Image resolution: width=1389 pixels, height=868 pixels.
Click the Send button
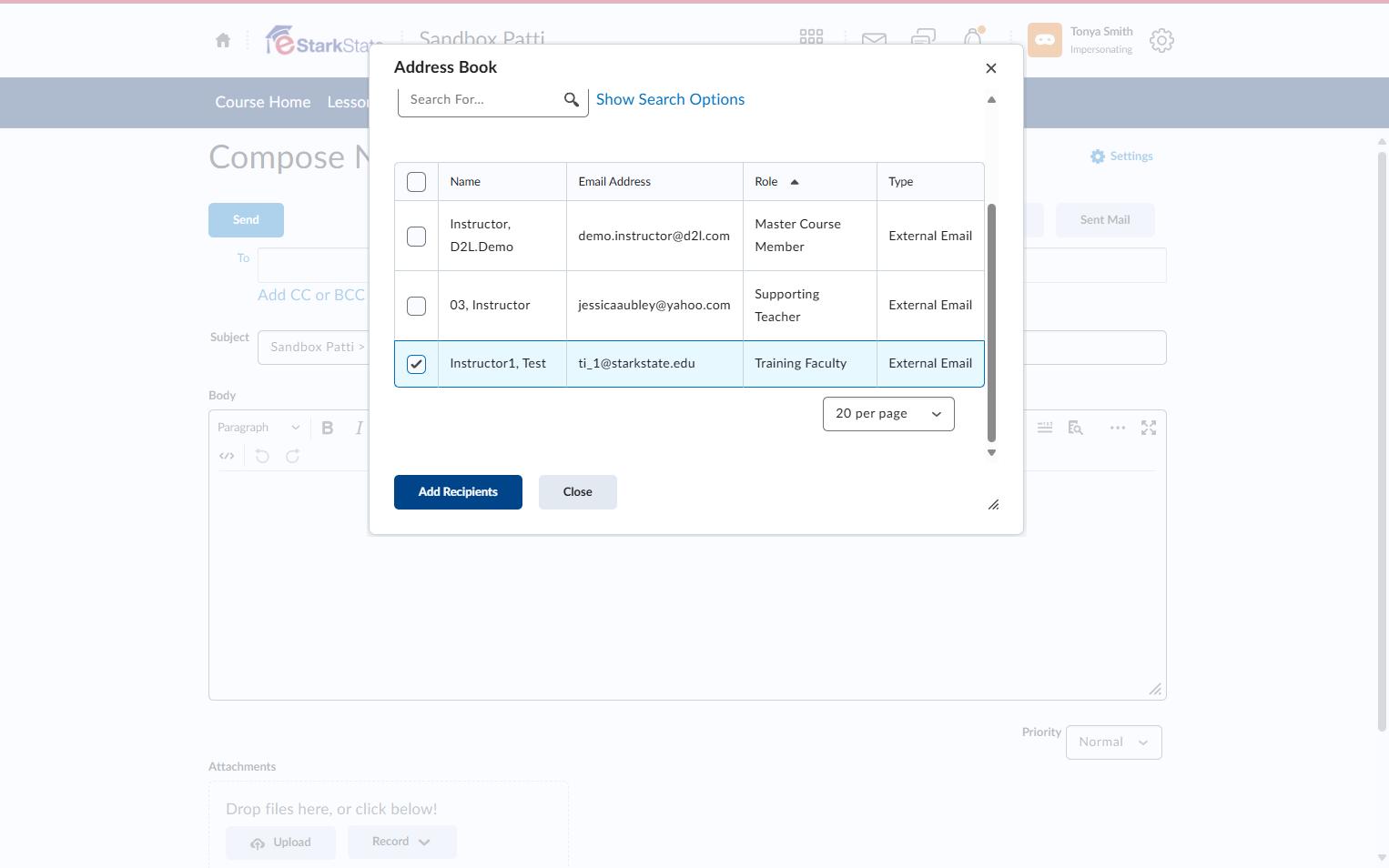tap(246, 220)
